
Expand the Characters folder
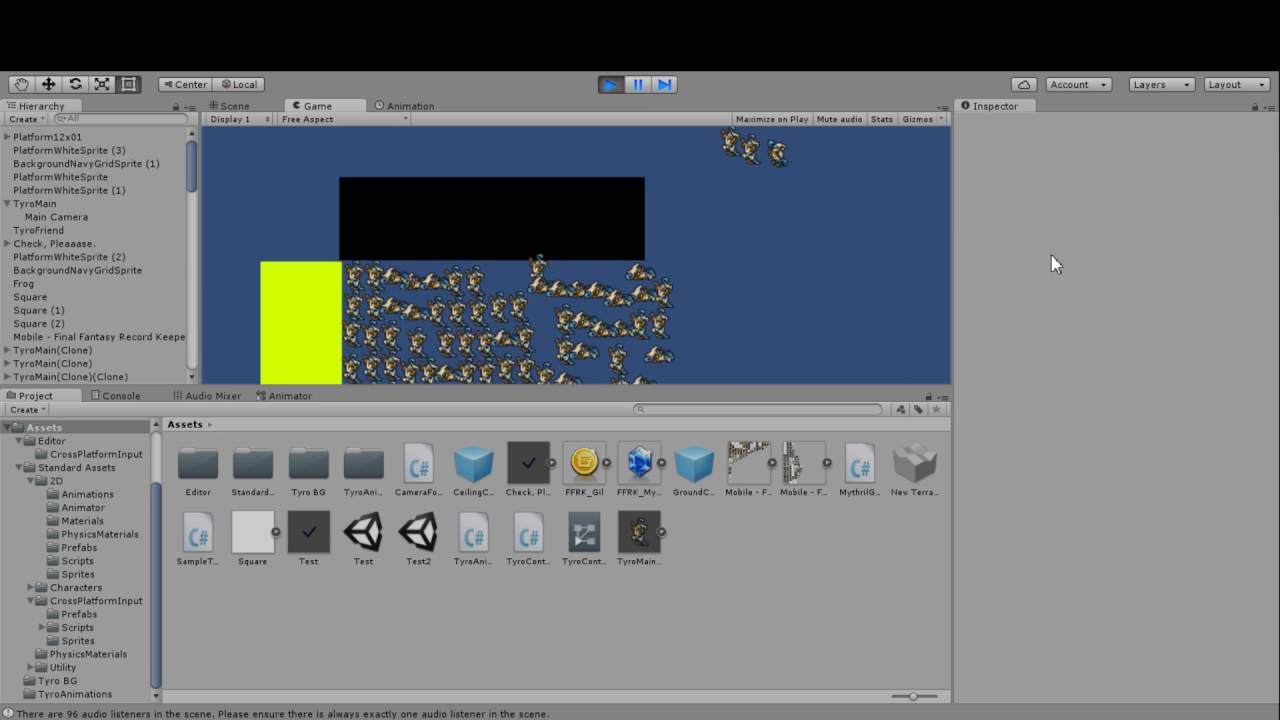31,588
